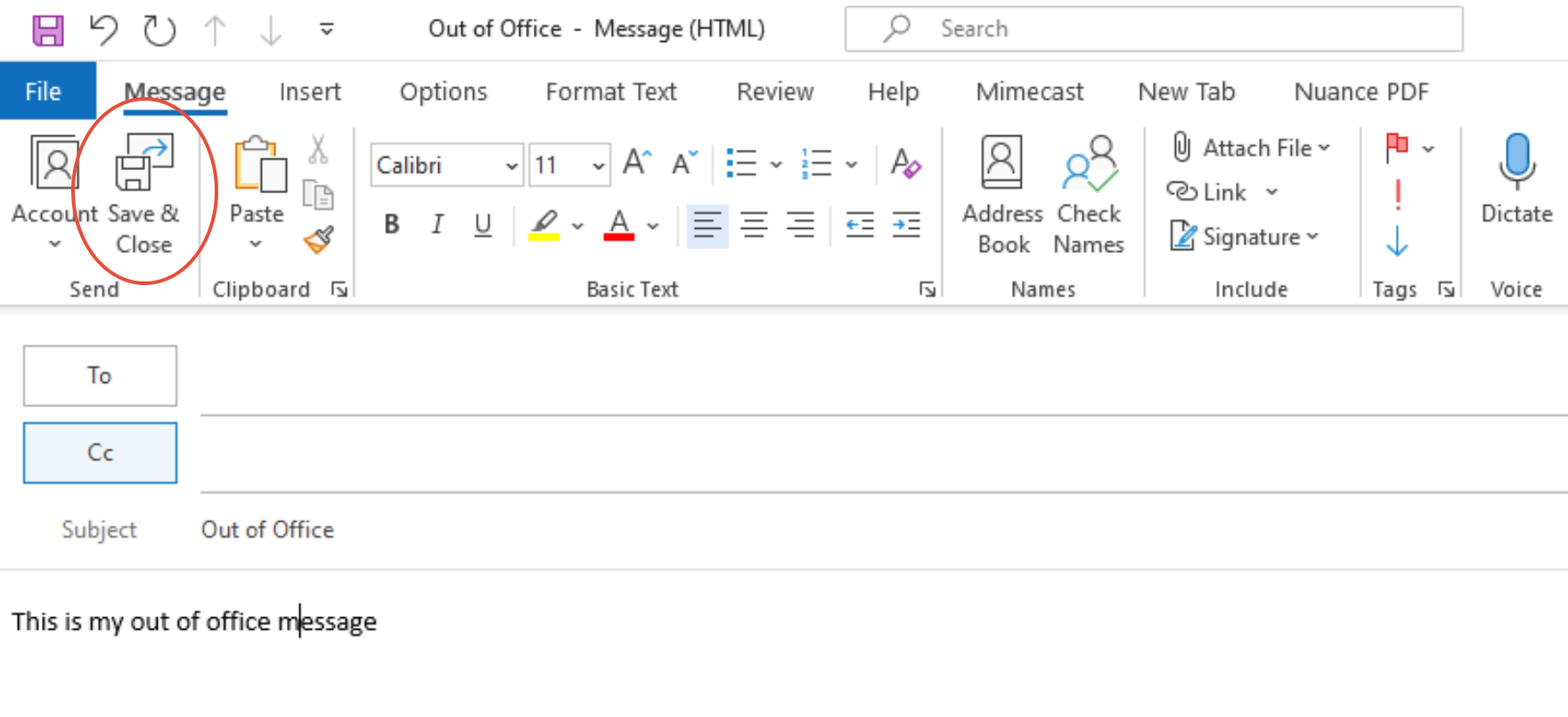Click the Follow Up flag icon
1568x717 pixels.
(1397, 148)
